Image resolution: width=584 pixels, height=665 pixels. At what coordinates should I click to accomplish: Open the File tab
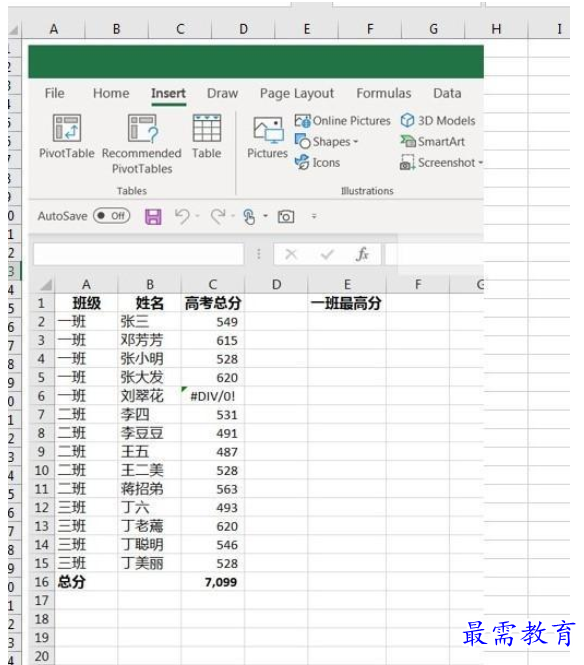tap(55, 93)
